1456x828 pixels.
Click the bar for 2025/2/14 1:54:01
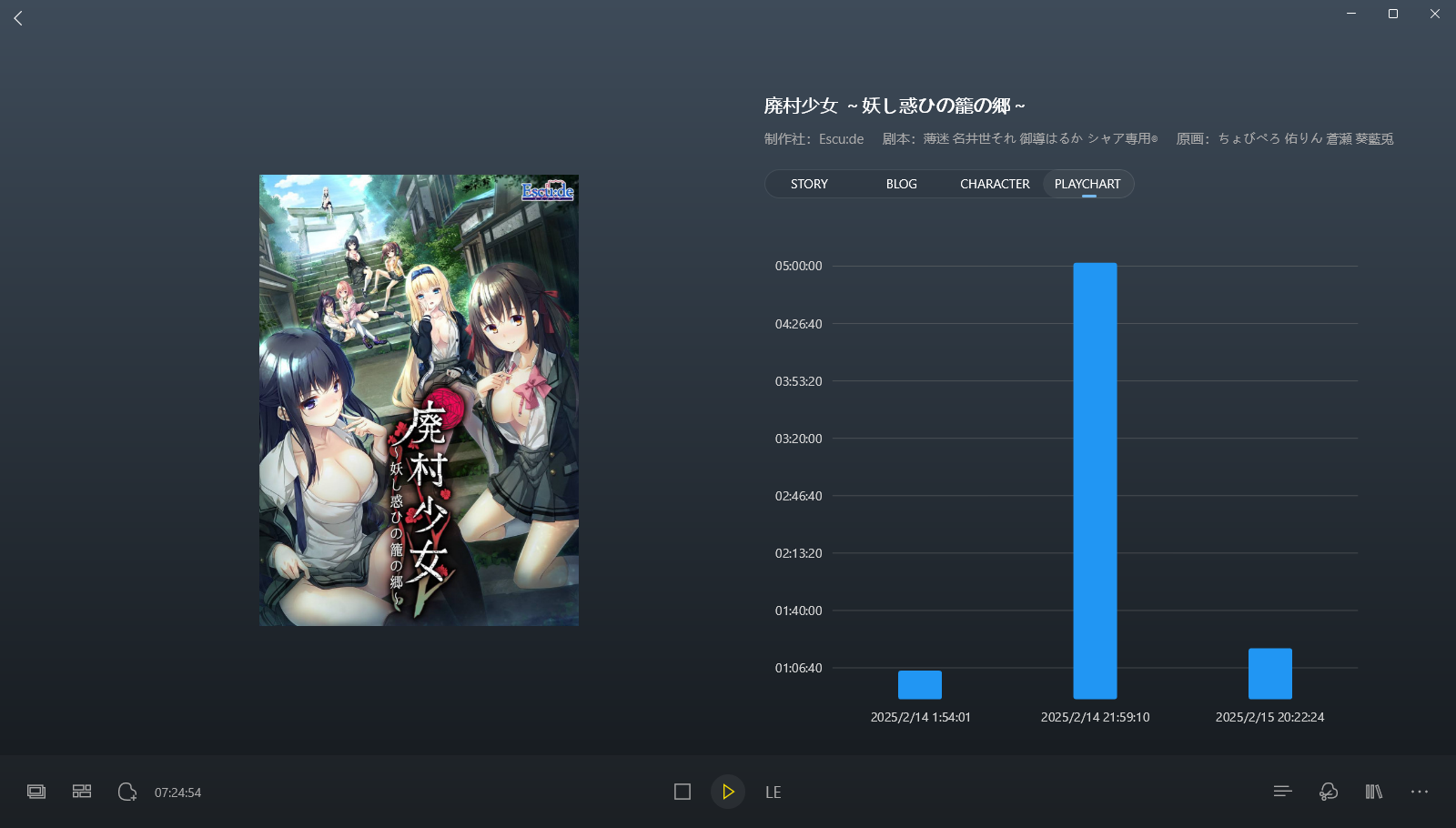pyautogui.click(x=920, y=684)
